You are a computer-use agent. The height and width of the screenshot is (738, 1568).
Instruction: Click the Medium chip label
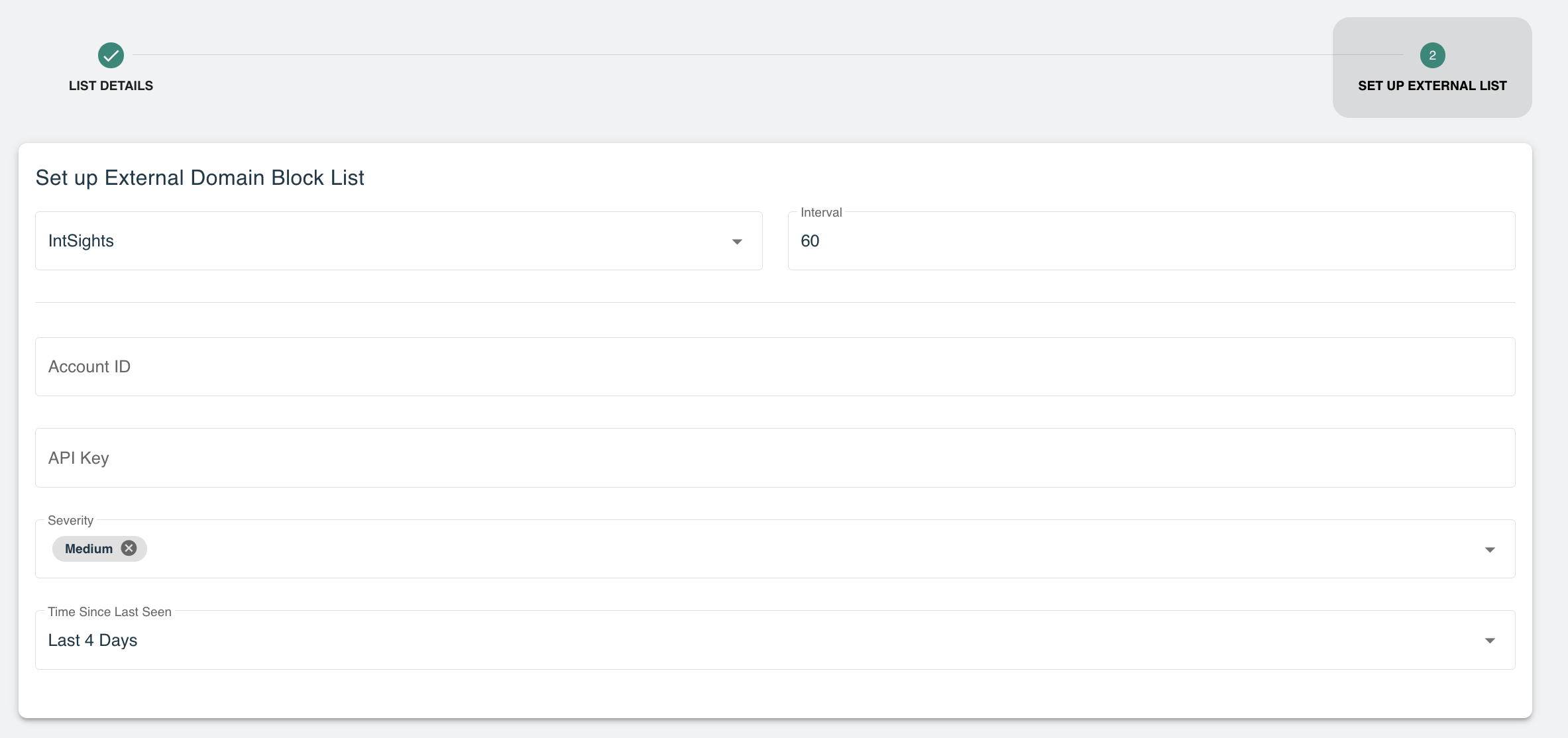pos(89,549)
